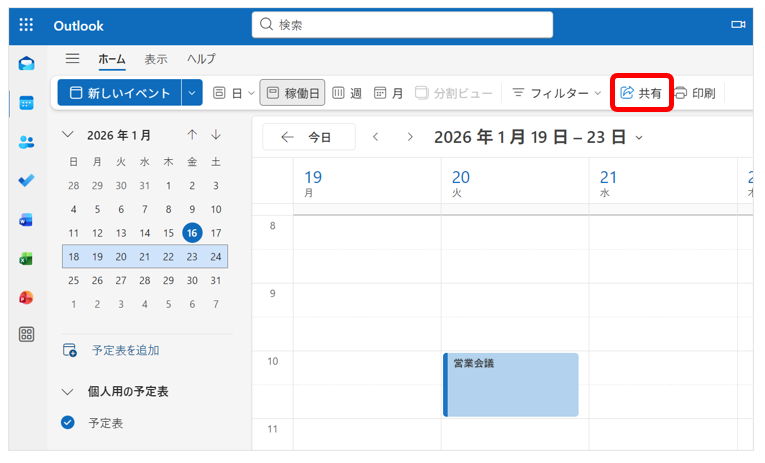Launch Word from the sidebar
The height and width of the screenshot is (463, 765).
tap(26, 220)
